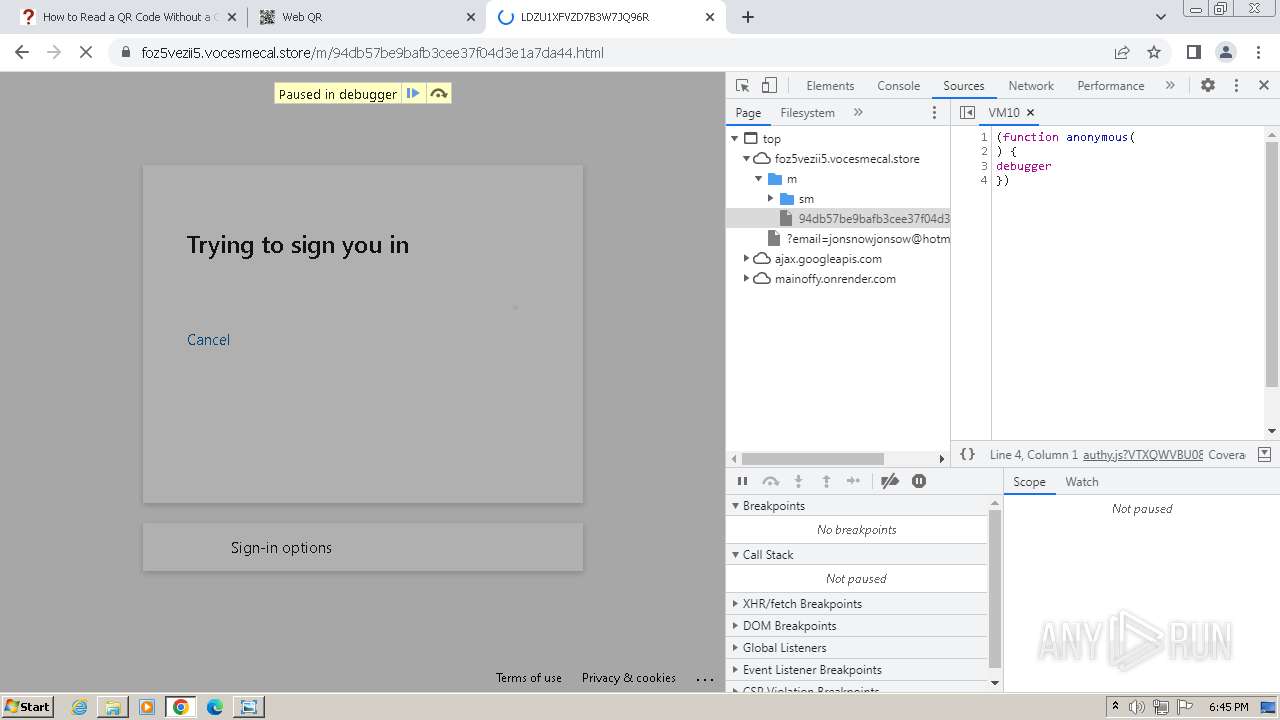Screen dimensions: 1280x720
Task: Expand XHR/fetch Breakpoints section
Action: click(856, 604)
